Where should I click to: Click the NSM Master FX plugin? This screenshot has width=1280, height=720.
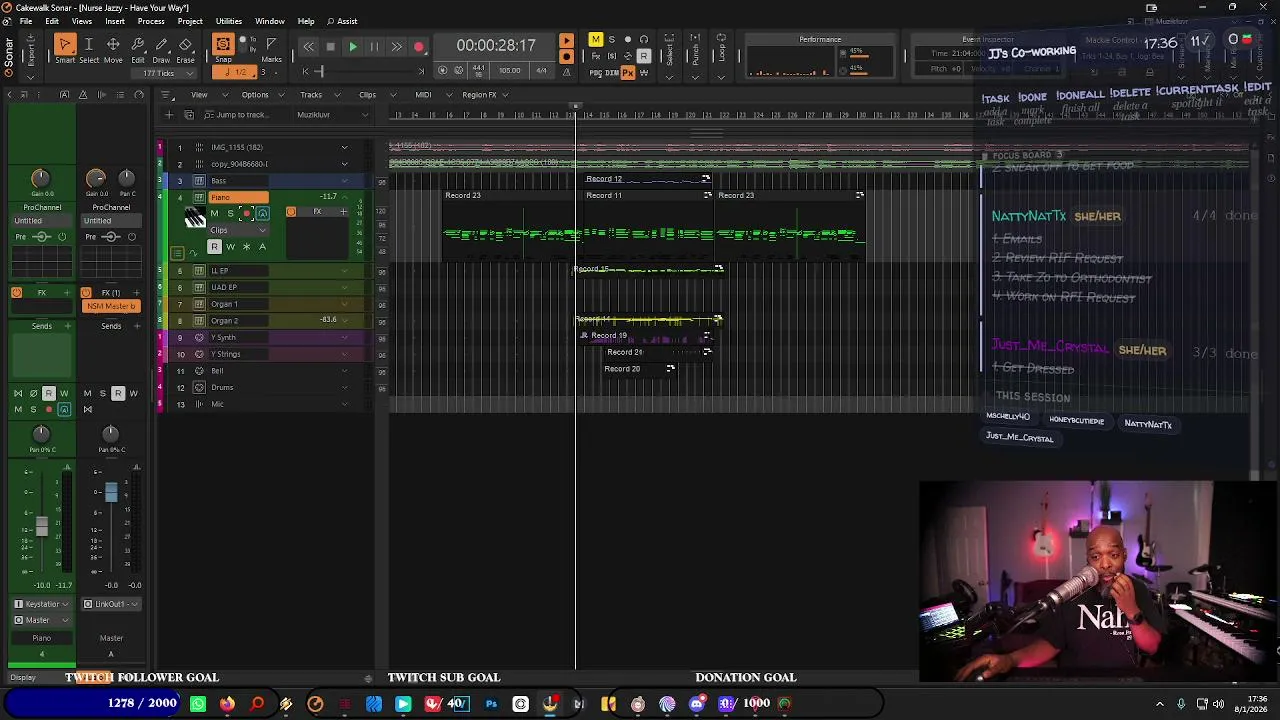tap(111, 306)
